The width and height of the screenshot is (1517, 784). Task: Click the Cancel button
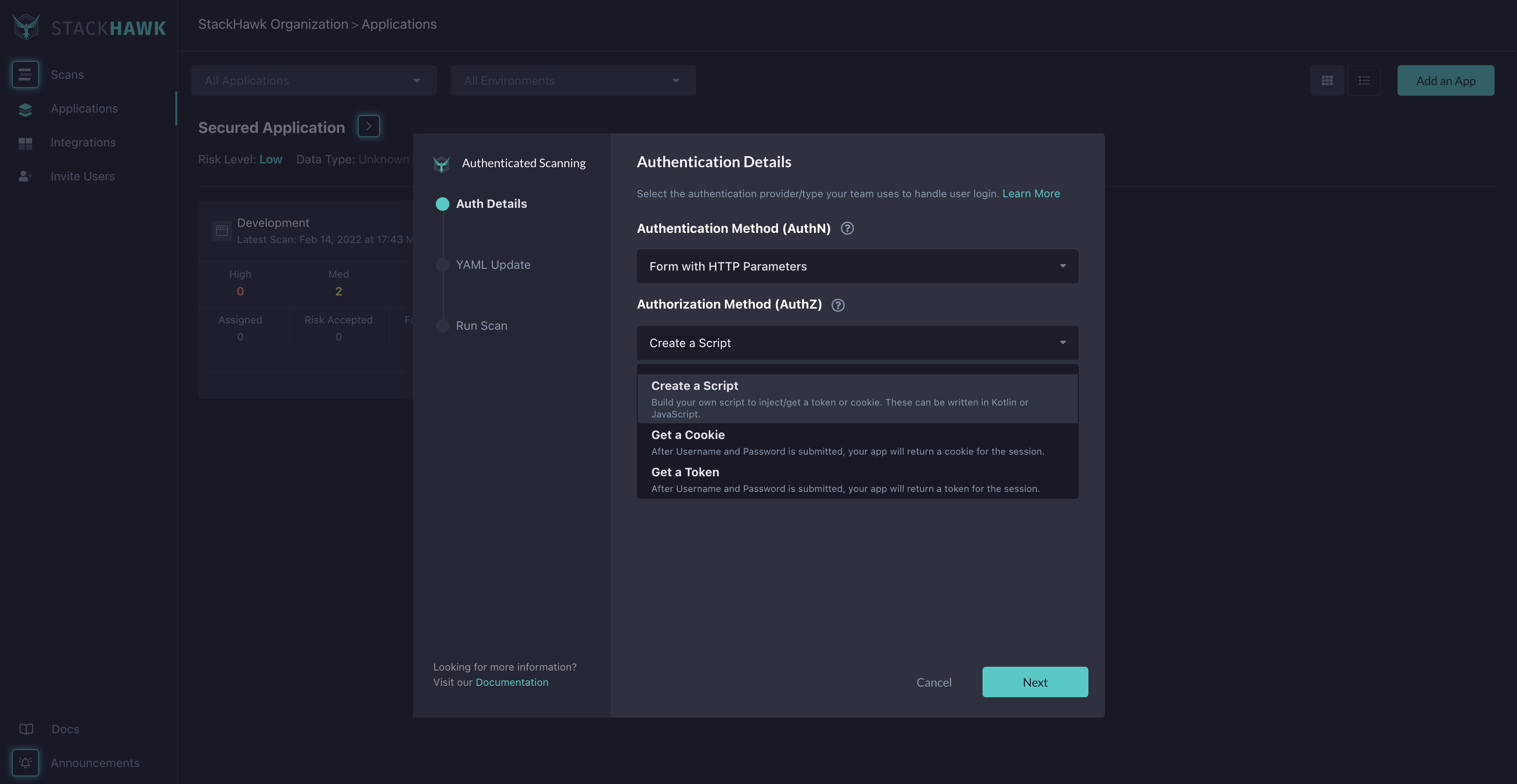click(x=933, y=683)
